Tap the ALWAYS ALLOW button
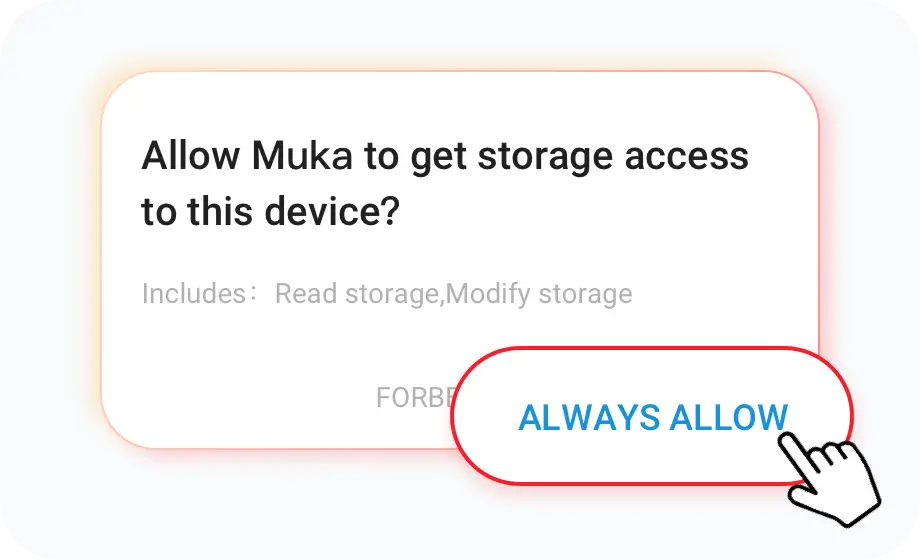The height and width of the screenshot is (560, 920). click(x=652, y=417)
